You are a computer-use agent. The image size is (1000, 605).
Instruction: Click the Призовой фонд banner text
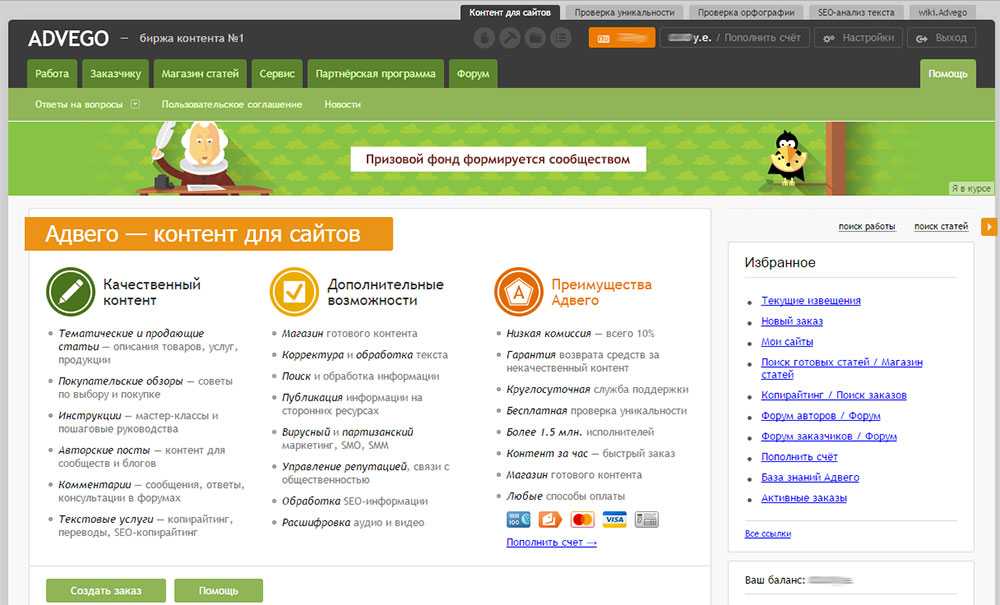point(498,159)
